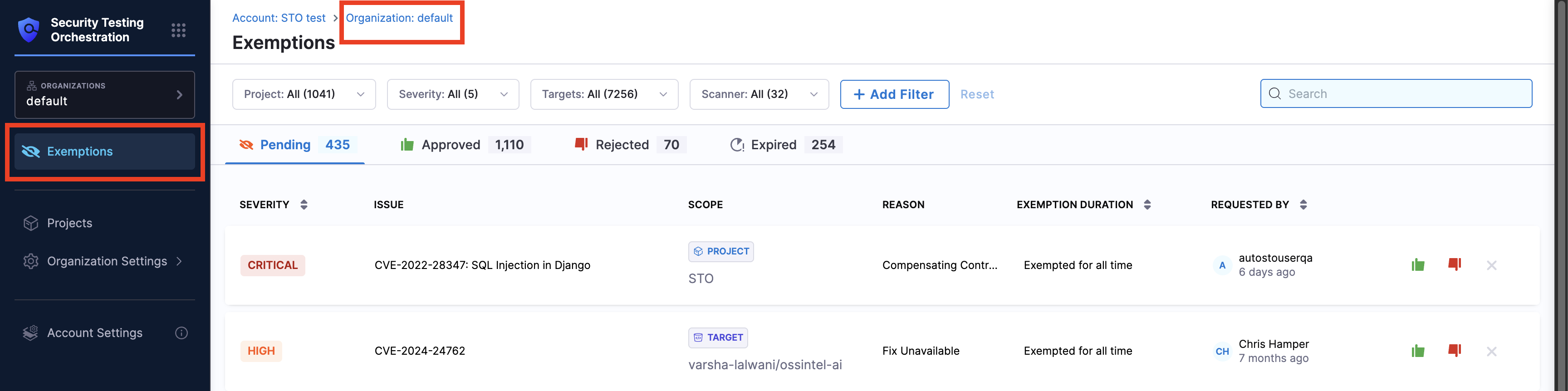Click the Account Settings info icon
The width and height of the screenshot is (1568, 391).
tap(181, 332)
